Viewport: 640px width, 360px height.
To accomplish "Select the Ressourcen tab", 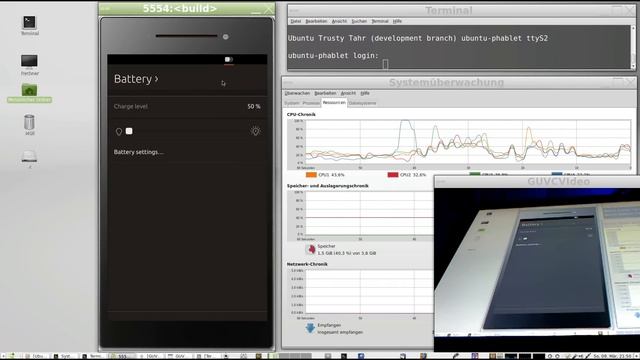I will (334, 103).
